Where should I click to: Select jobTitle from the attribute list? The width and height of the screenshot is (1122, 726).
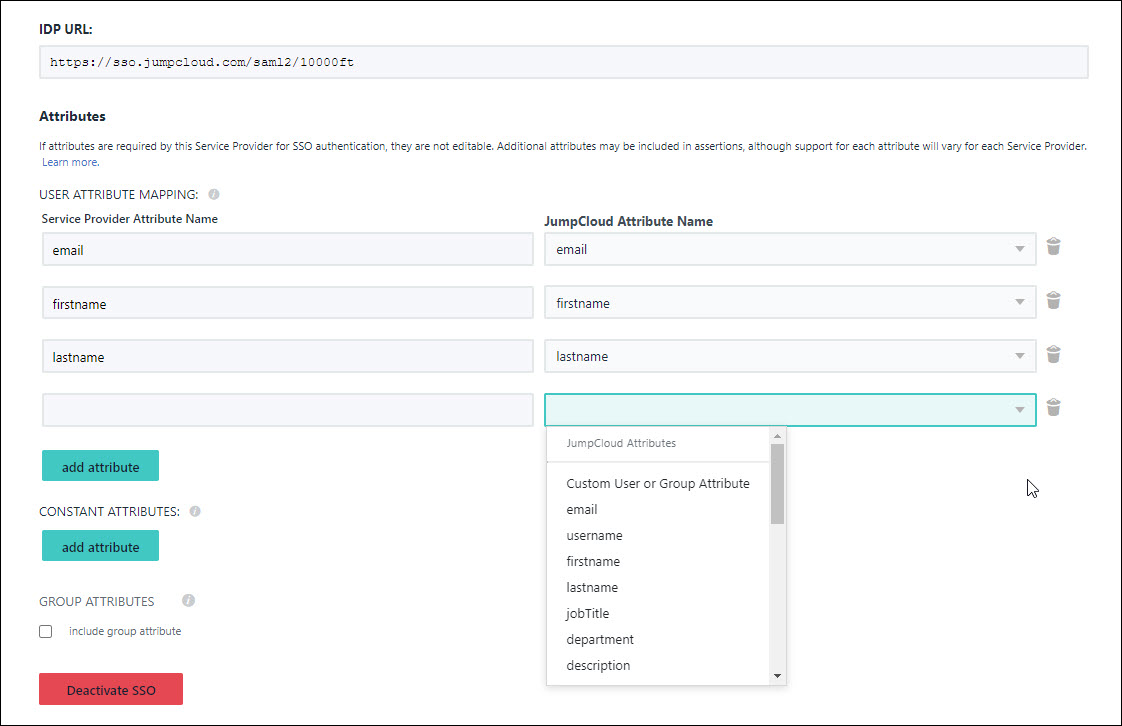[587, 613]
